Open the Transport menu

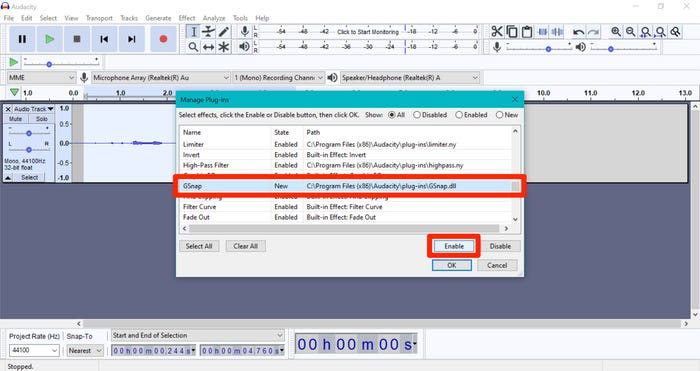99,18
